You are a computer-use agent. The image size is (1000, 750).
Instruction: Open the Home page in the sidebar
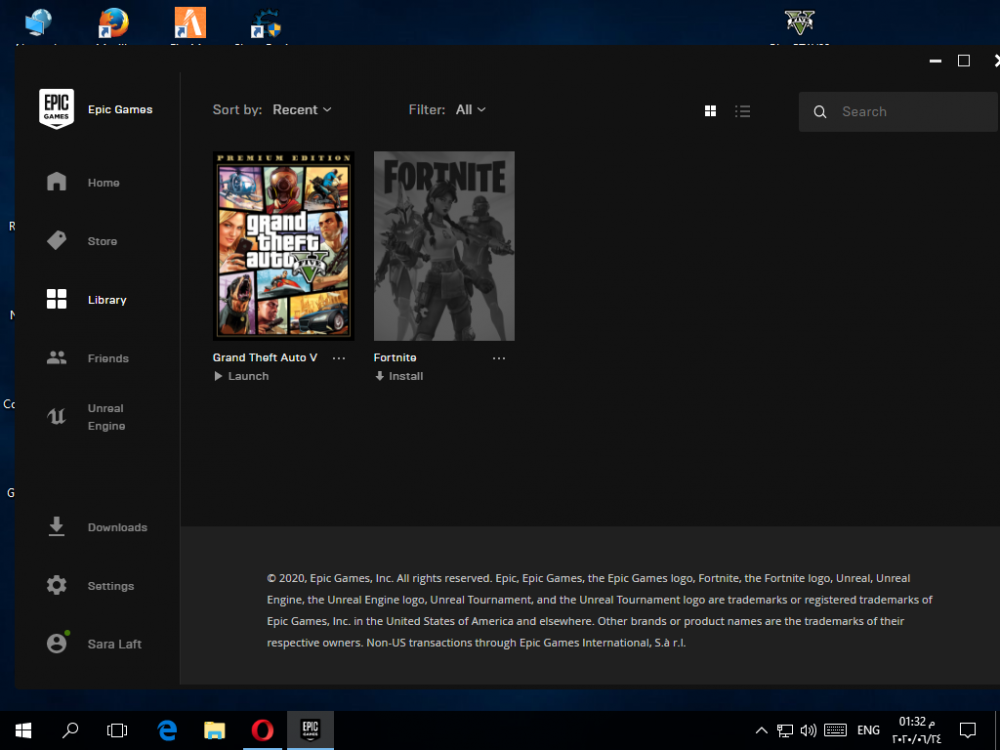pyautogui.click(x=103, y=182)
